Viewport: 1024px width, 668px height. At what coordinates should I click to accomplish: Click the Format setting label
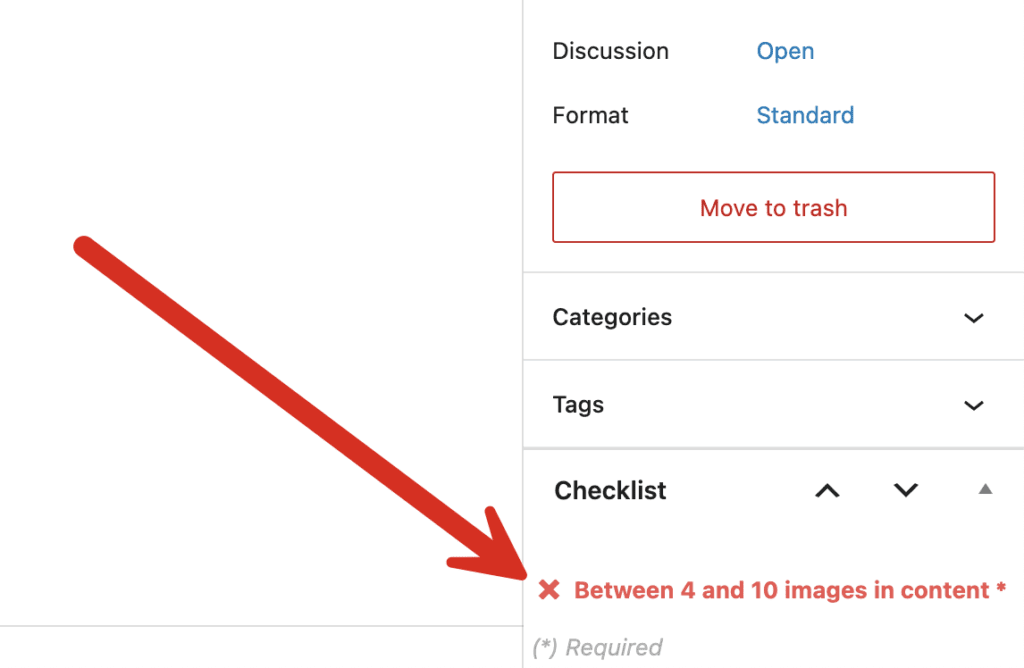click(x=590, y=115)
